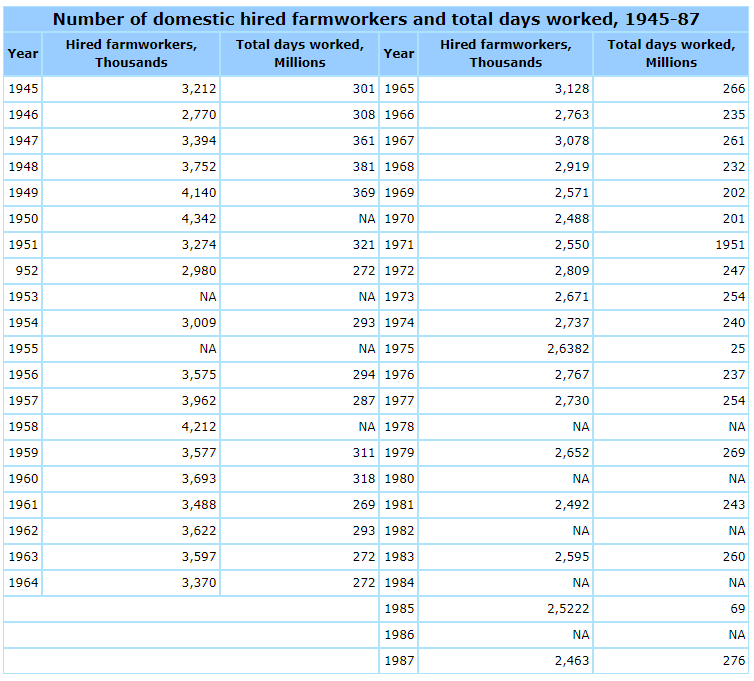Click the table title about domestic hired farmworkers
Screen dimensions: 754x681
[376, 19]
